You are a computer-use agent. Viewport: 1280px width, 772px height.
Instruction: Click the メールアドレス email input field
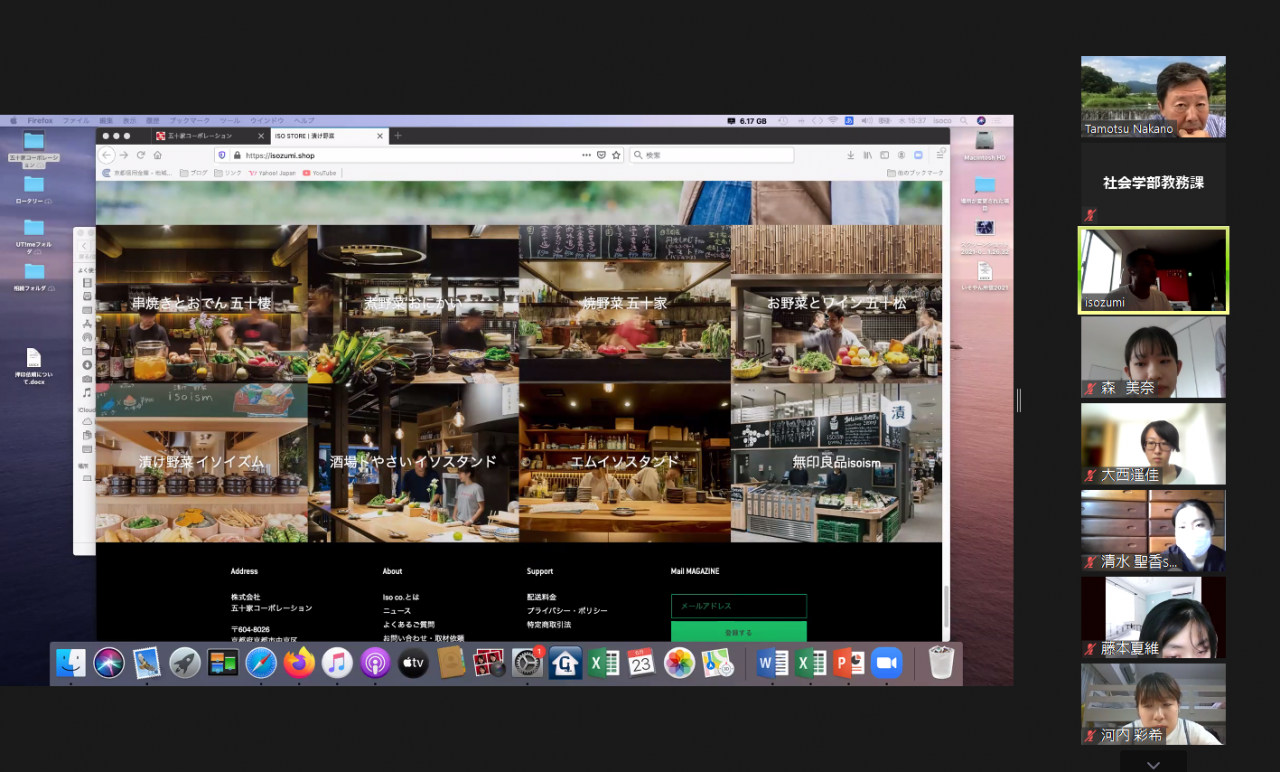[738, 606]
